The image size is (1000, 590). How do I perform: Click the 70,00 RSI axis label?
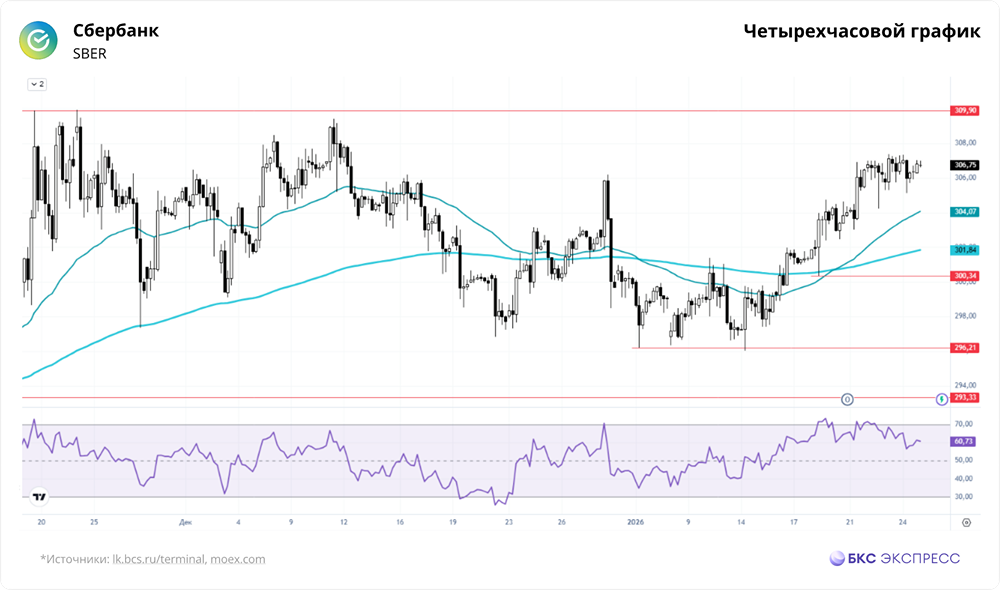[x=963, y=424]
